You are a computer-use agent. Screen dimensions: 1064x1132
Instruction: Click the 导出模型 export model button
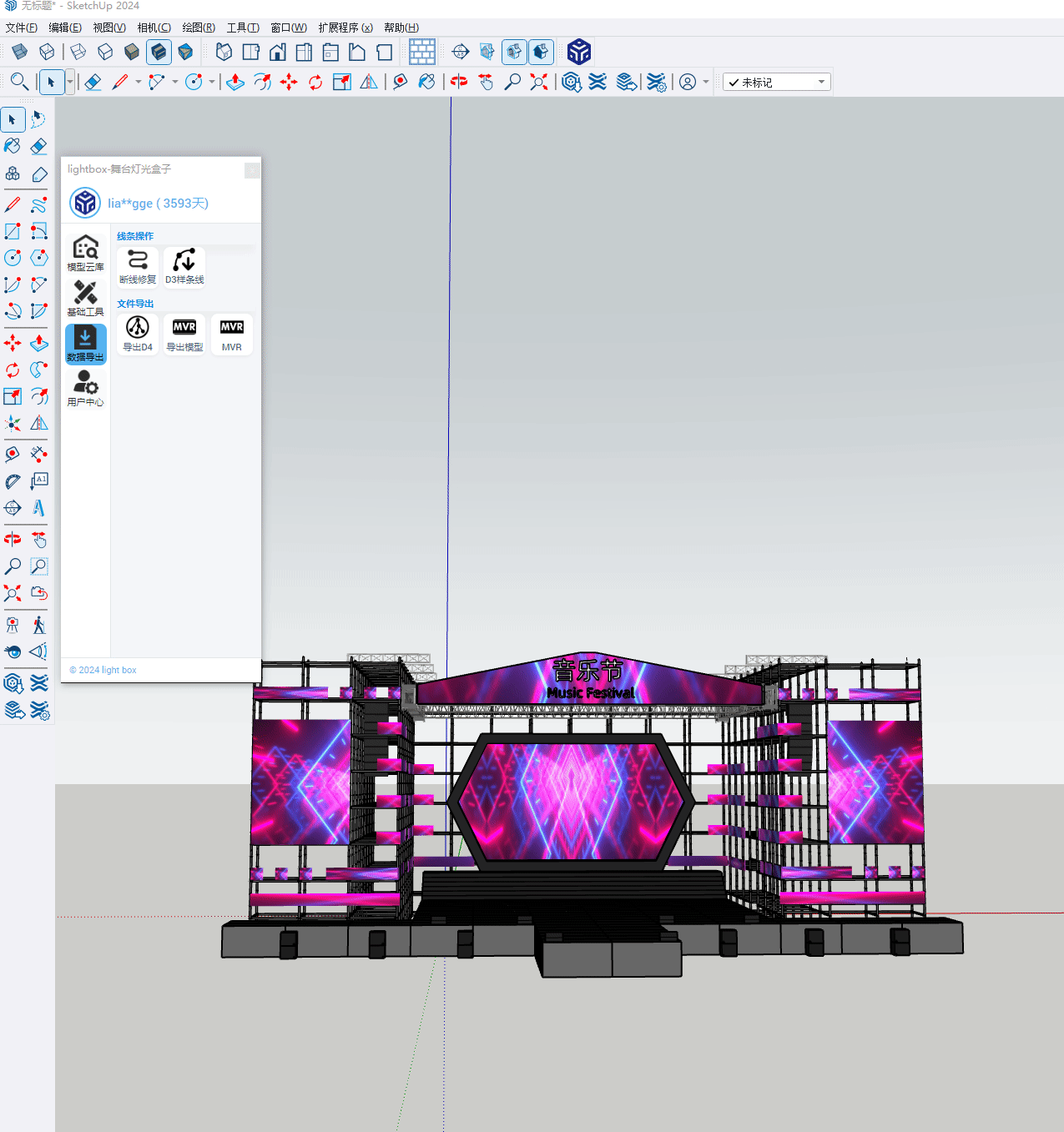pos(184,333)
